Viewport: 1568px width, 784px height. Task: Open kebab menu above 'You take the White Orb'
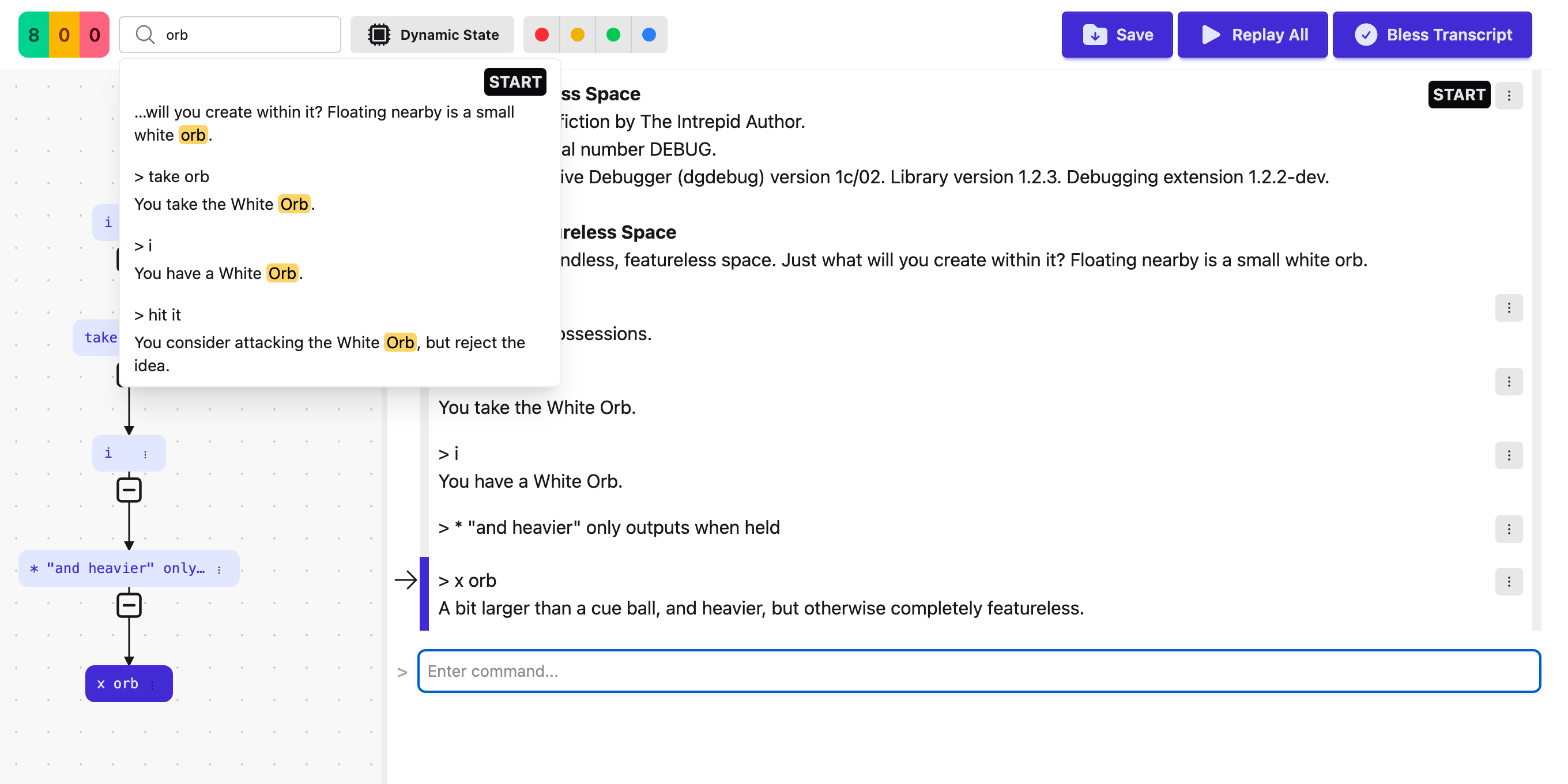pyautogui.click(x=1509, y=382)
